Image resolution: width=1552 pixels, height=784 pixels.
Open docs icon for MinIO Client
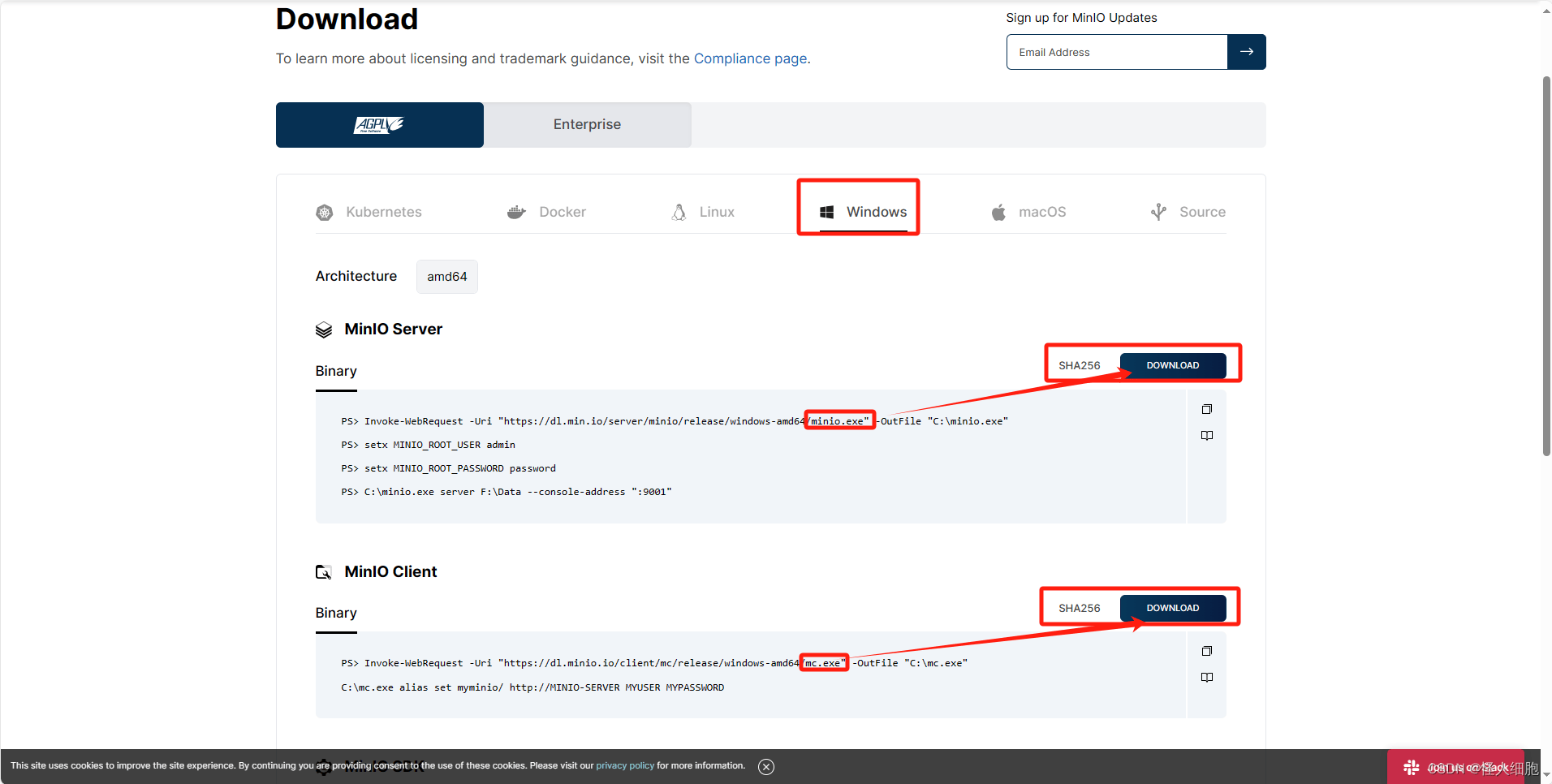point(1207,678)
